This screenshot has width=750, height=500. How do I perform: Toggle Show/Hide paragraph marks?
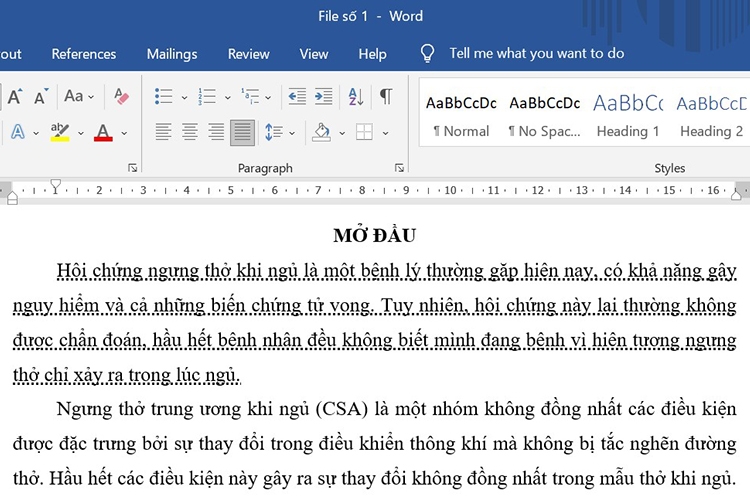[x=386, y=96]
